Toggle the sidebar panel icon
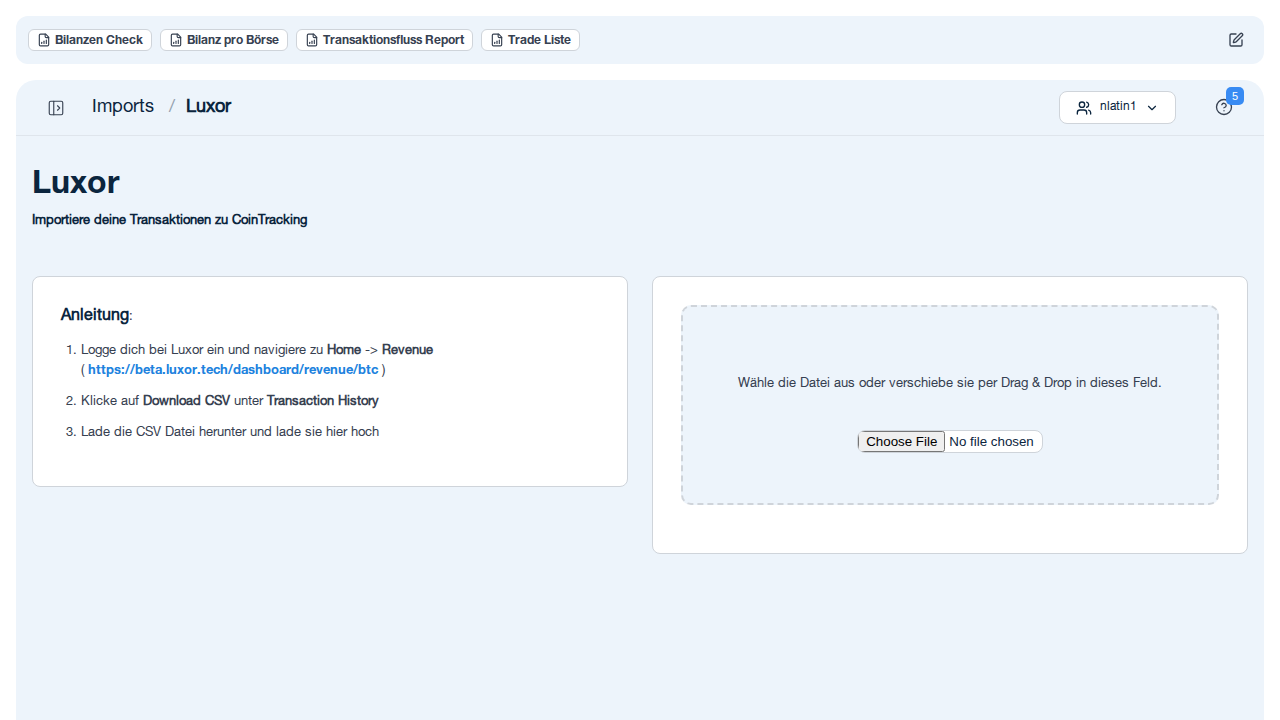 (56, 108)
